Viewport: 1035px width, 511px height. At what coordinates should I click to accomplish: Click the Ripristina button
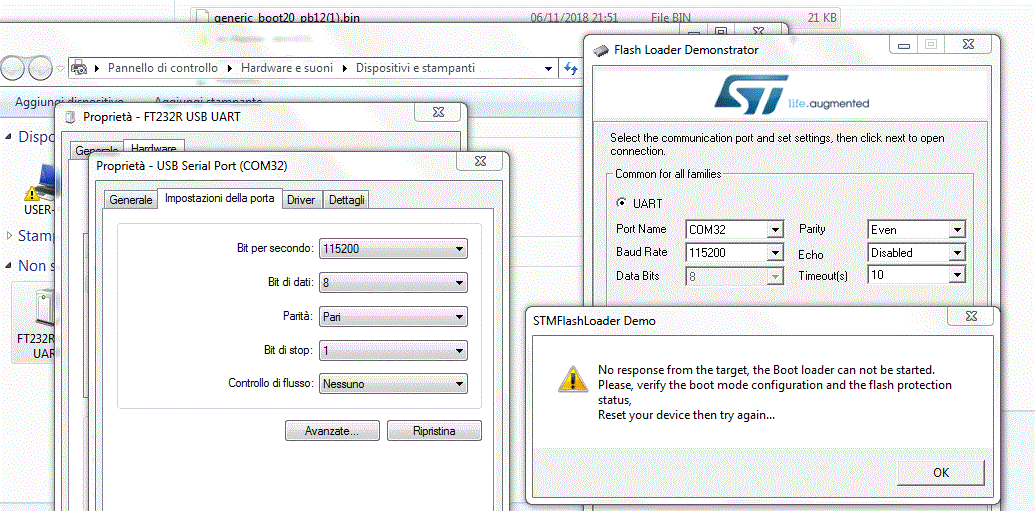(x=434, y=431)
